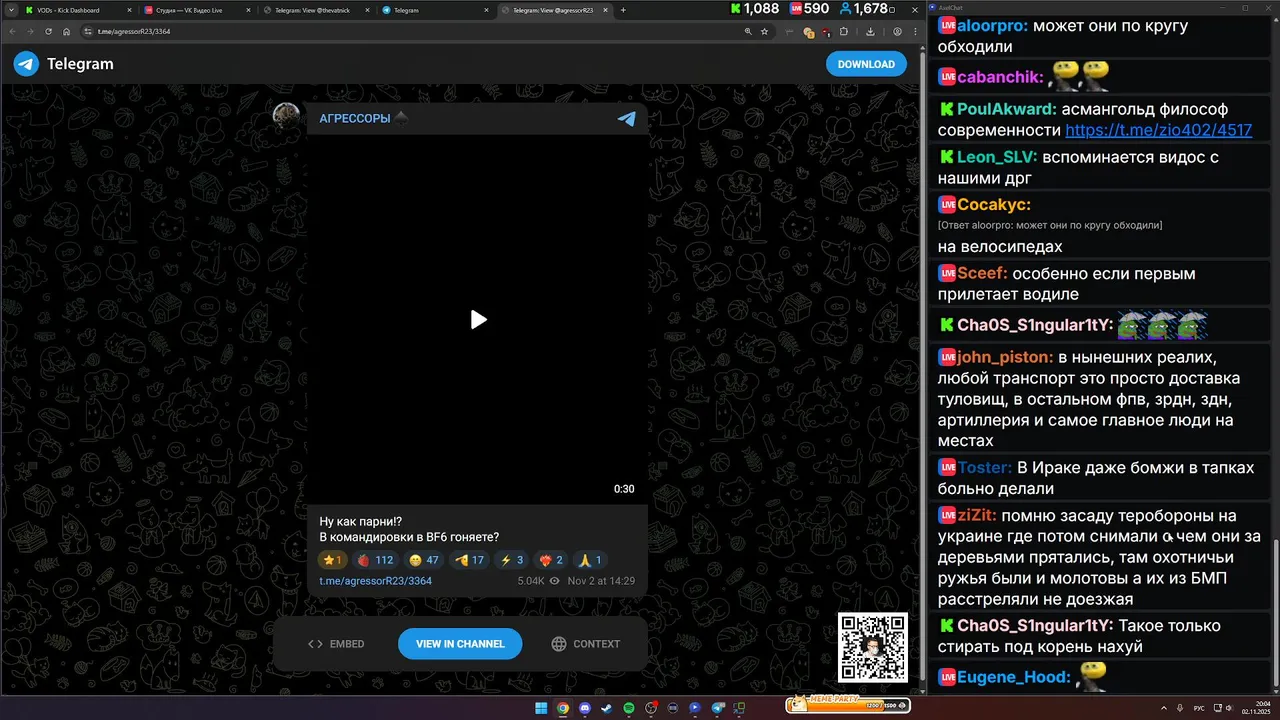
Task: Open Chrome from the taskbar
Action: click(x=563, y=708)
